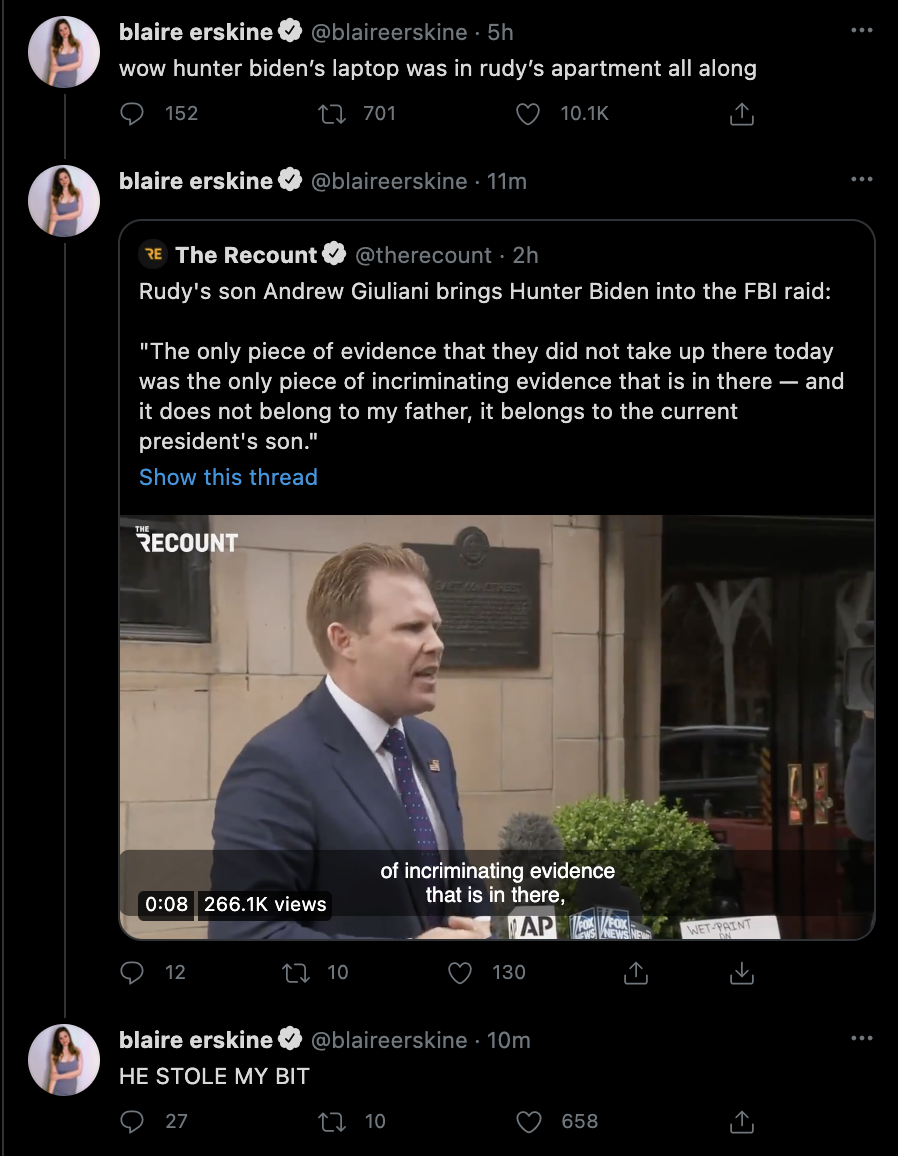Open more options on the first tweet
Image resolution: width=898 pixels, height=1156 pixels.
pos(861,31)
